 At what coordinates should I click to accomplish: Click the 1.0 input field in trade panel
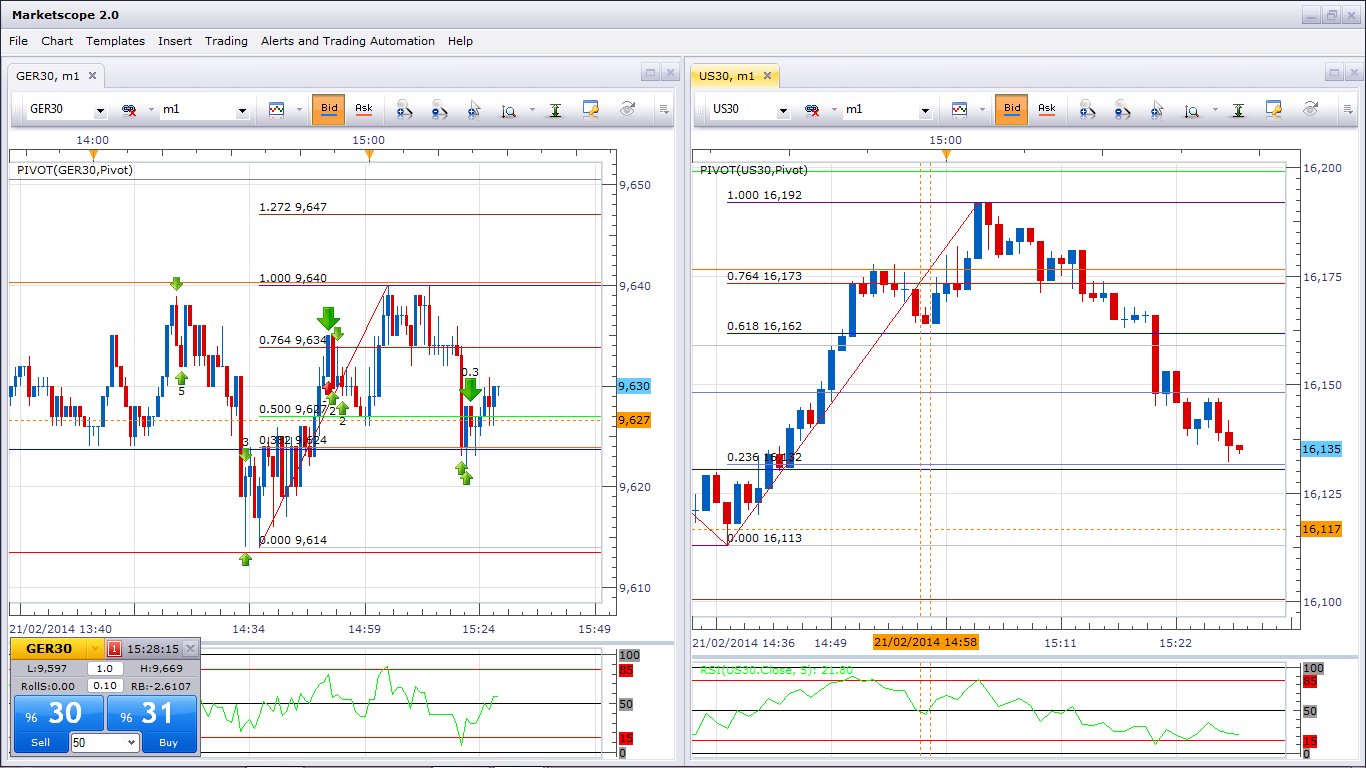tap(104, 668)
